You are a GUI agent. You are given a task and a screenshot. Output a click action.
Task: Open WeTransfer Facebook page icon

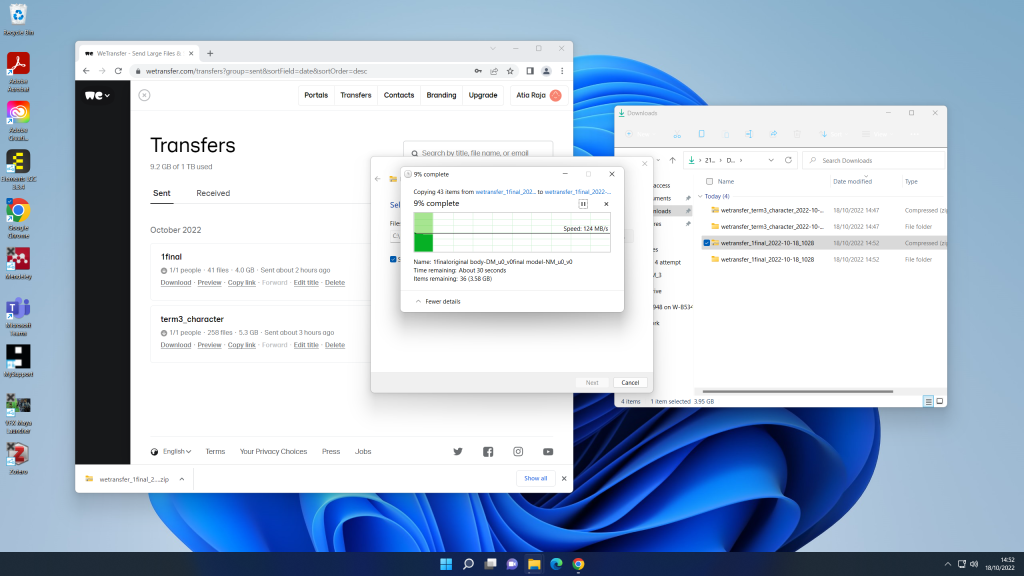coord(488,451)
